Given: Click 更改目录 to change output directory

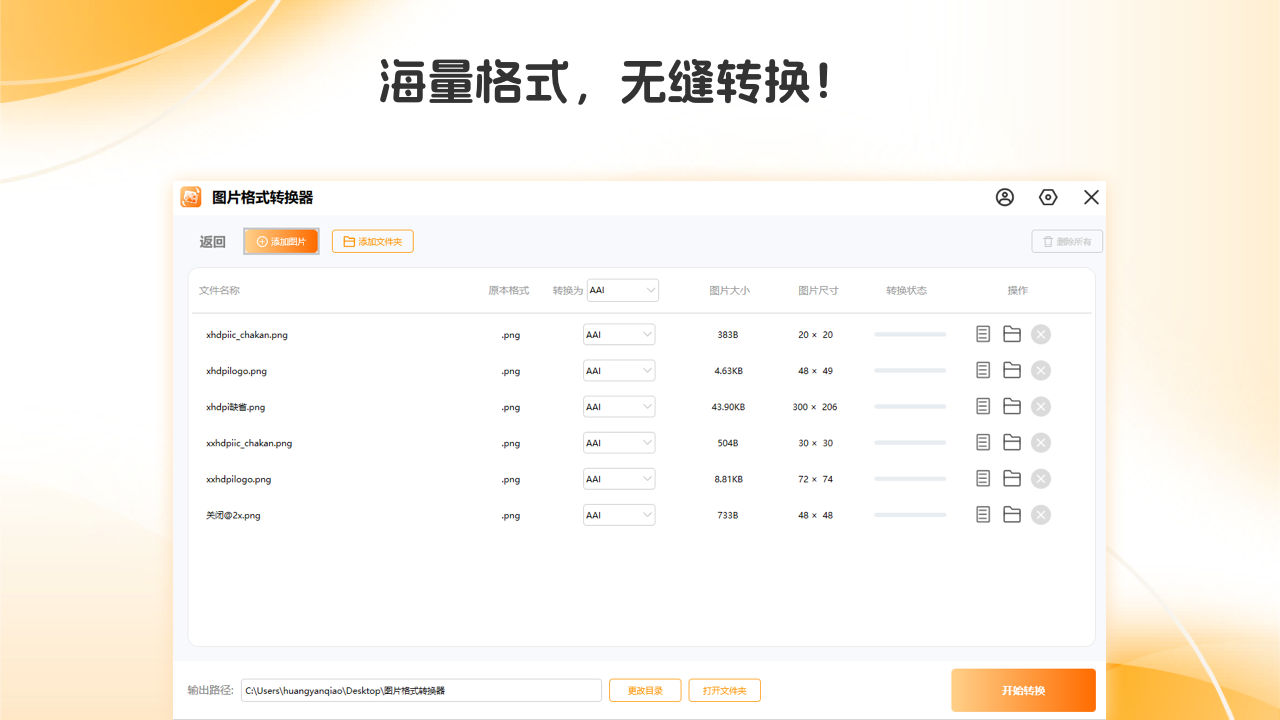Looking at the screenshot, I should pyautogui.click(x=644, y=690).
